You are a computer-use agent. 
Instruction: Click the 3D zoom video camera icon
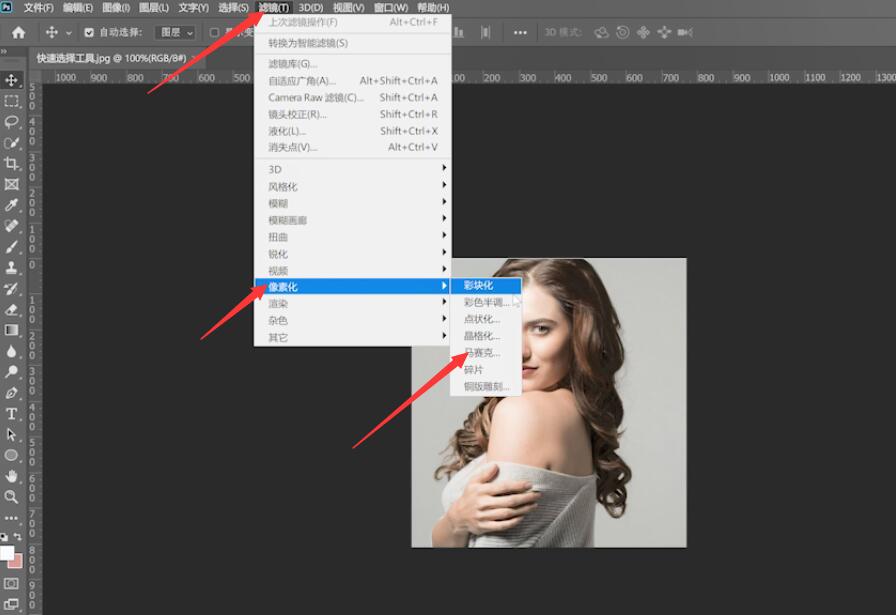pos(685,33)
